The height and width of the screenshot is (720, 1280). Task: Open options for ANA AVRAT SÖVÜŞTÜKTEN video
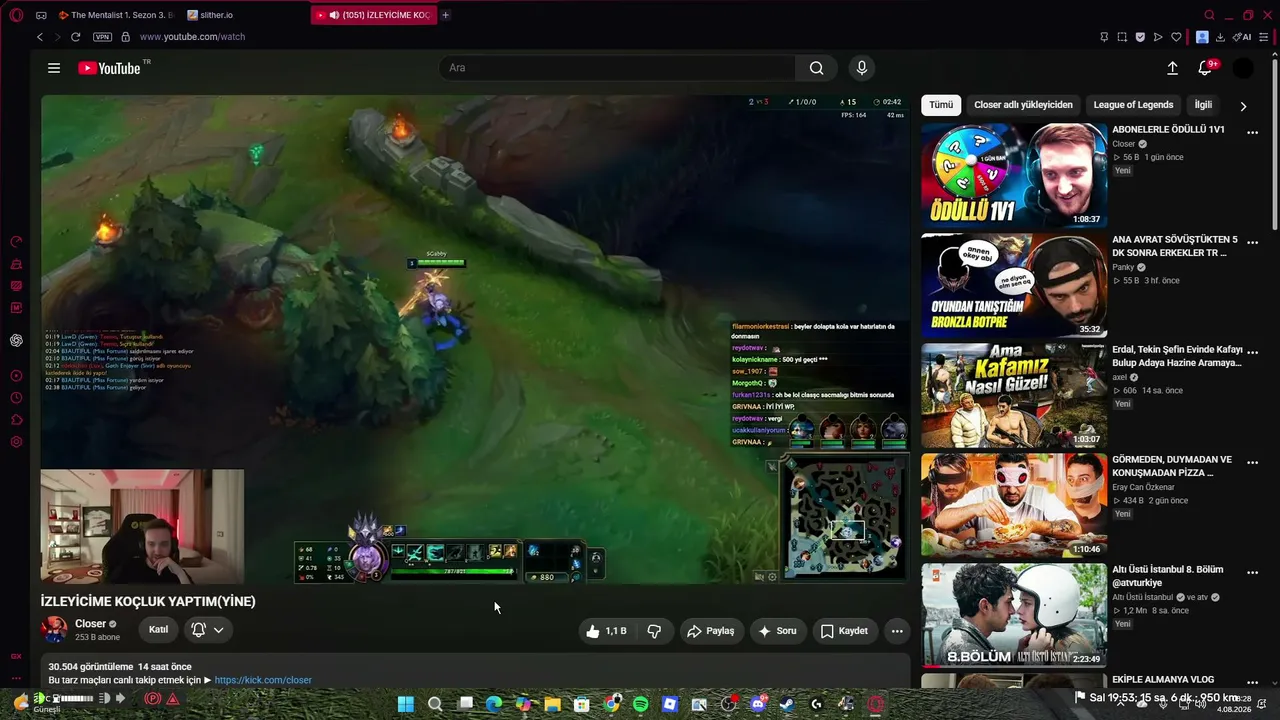(x=1252, y=242)
